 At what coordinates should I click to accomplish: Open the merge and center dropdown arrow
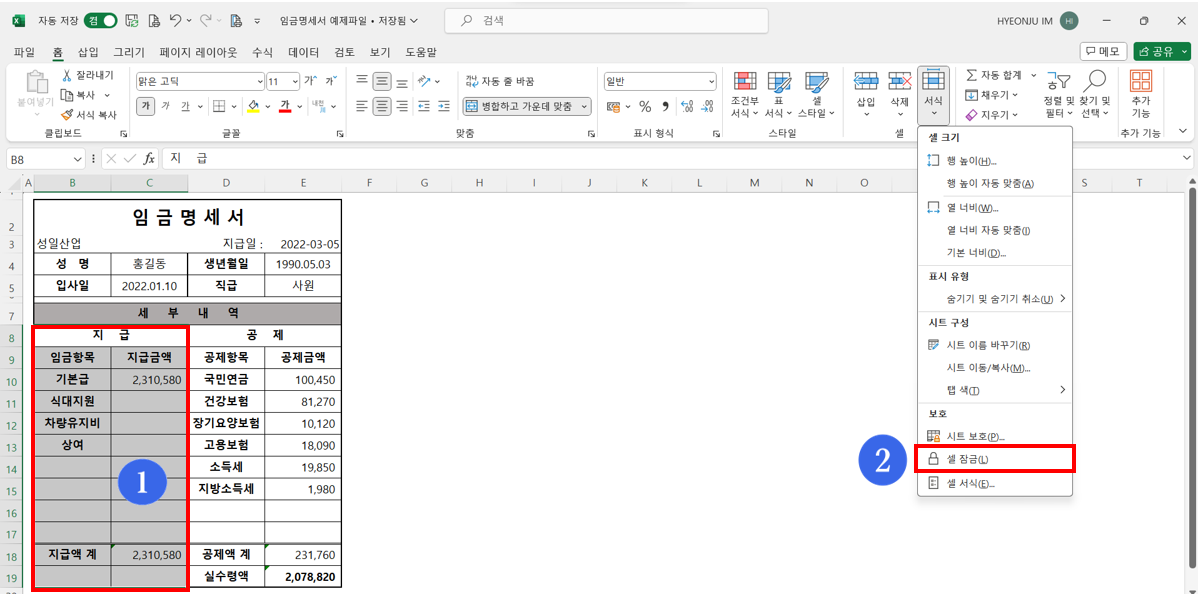[586, 106]
